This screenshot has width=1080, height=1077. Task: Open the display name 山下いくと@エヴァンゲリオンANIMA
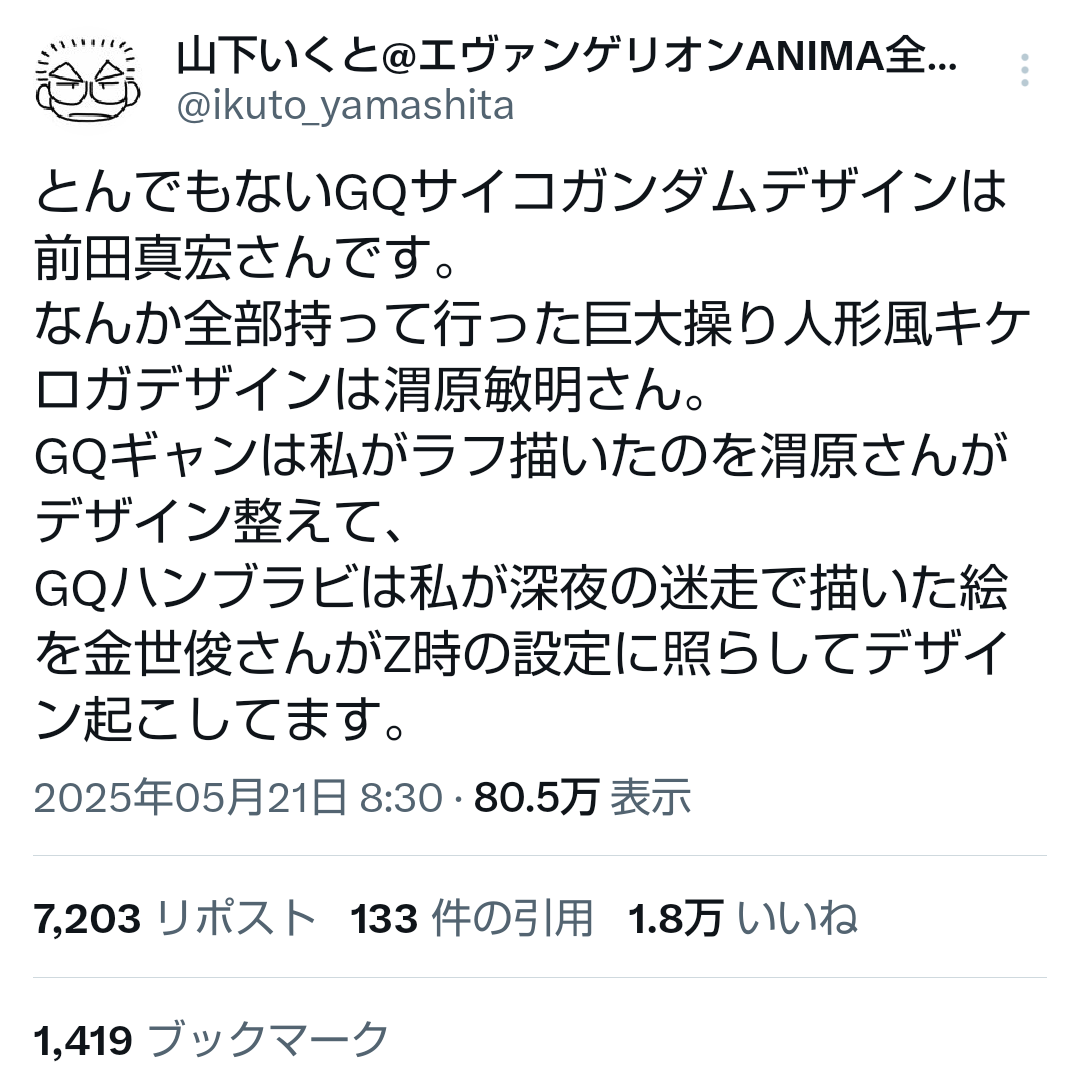566,57
